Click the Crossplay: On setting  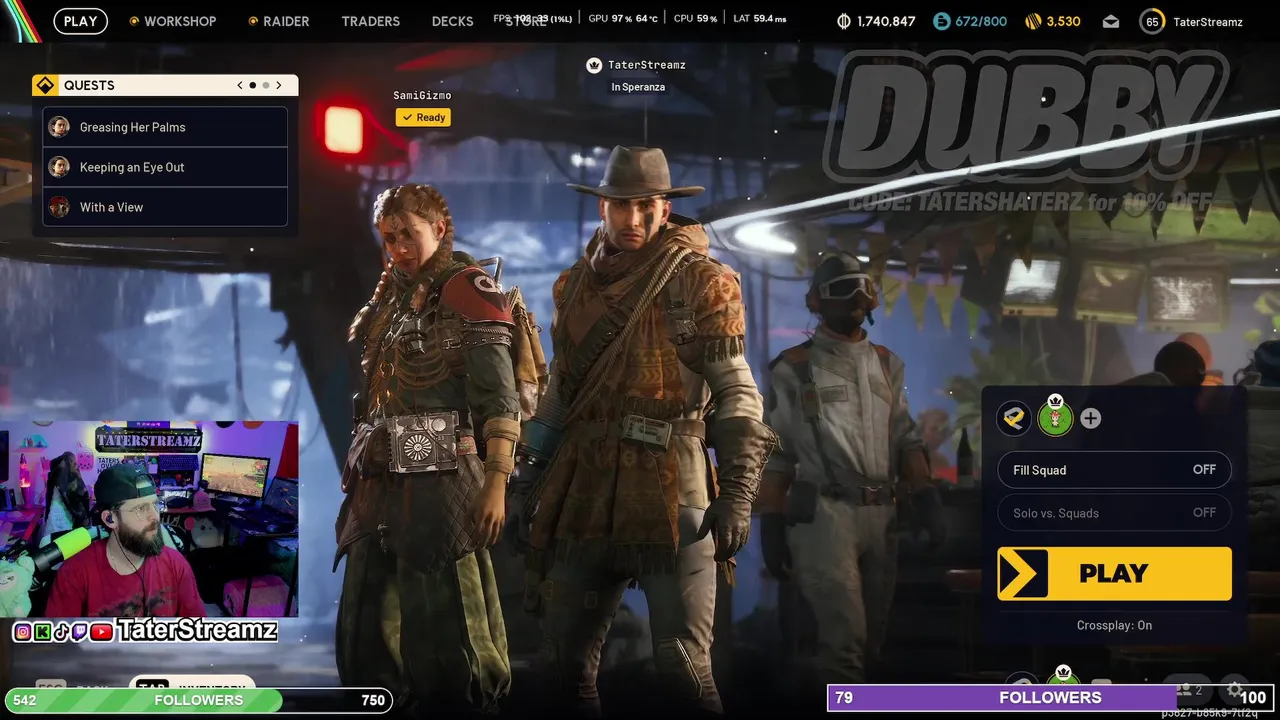(1114, 625)
